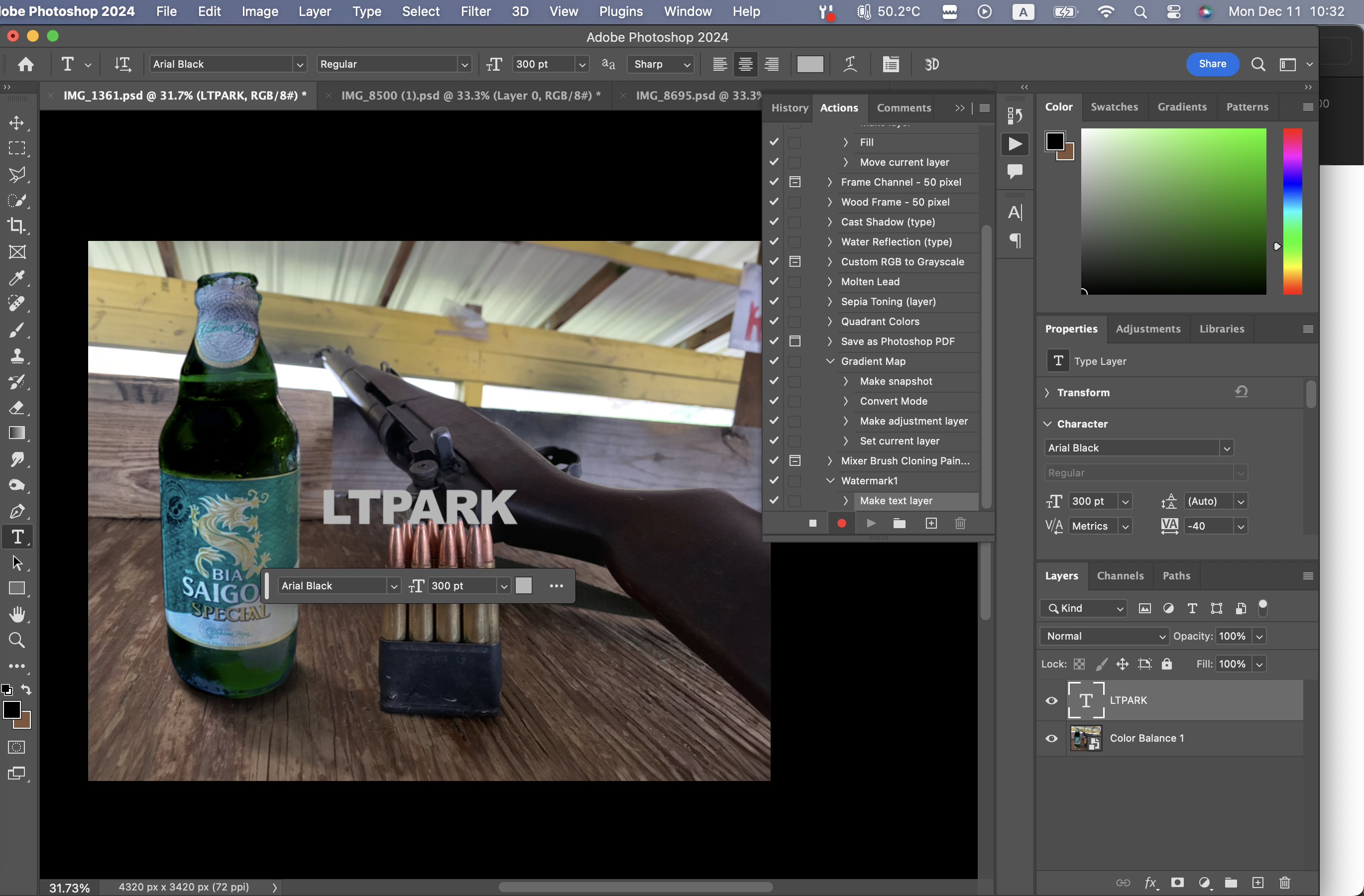Switch to the Channels tab
The width and height of the screenshot is (1364, 896).
click(1120, 576)
